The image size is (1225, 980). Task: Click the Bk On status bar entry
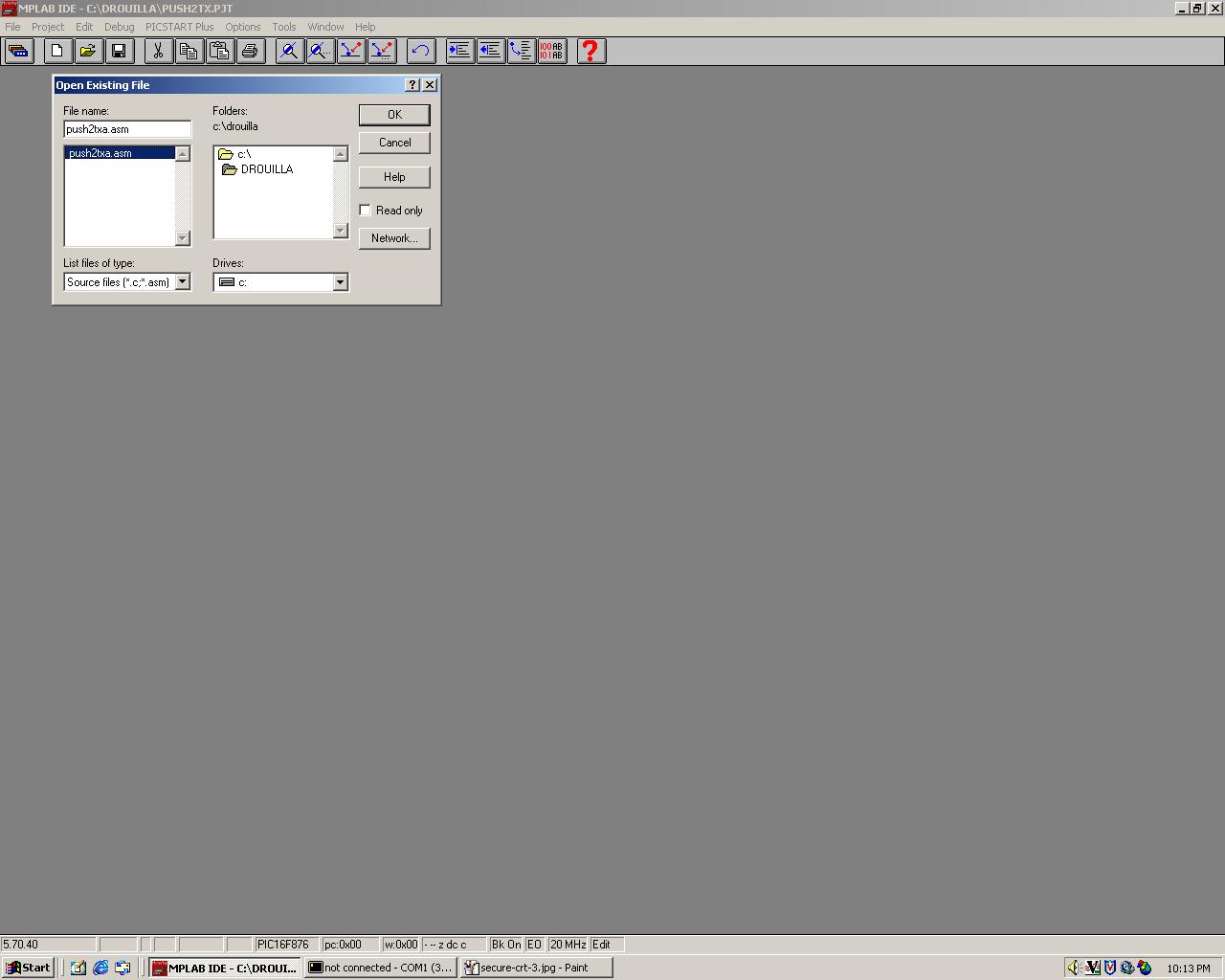pyautogui.click(x=506, y=945)
